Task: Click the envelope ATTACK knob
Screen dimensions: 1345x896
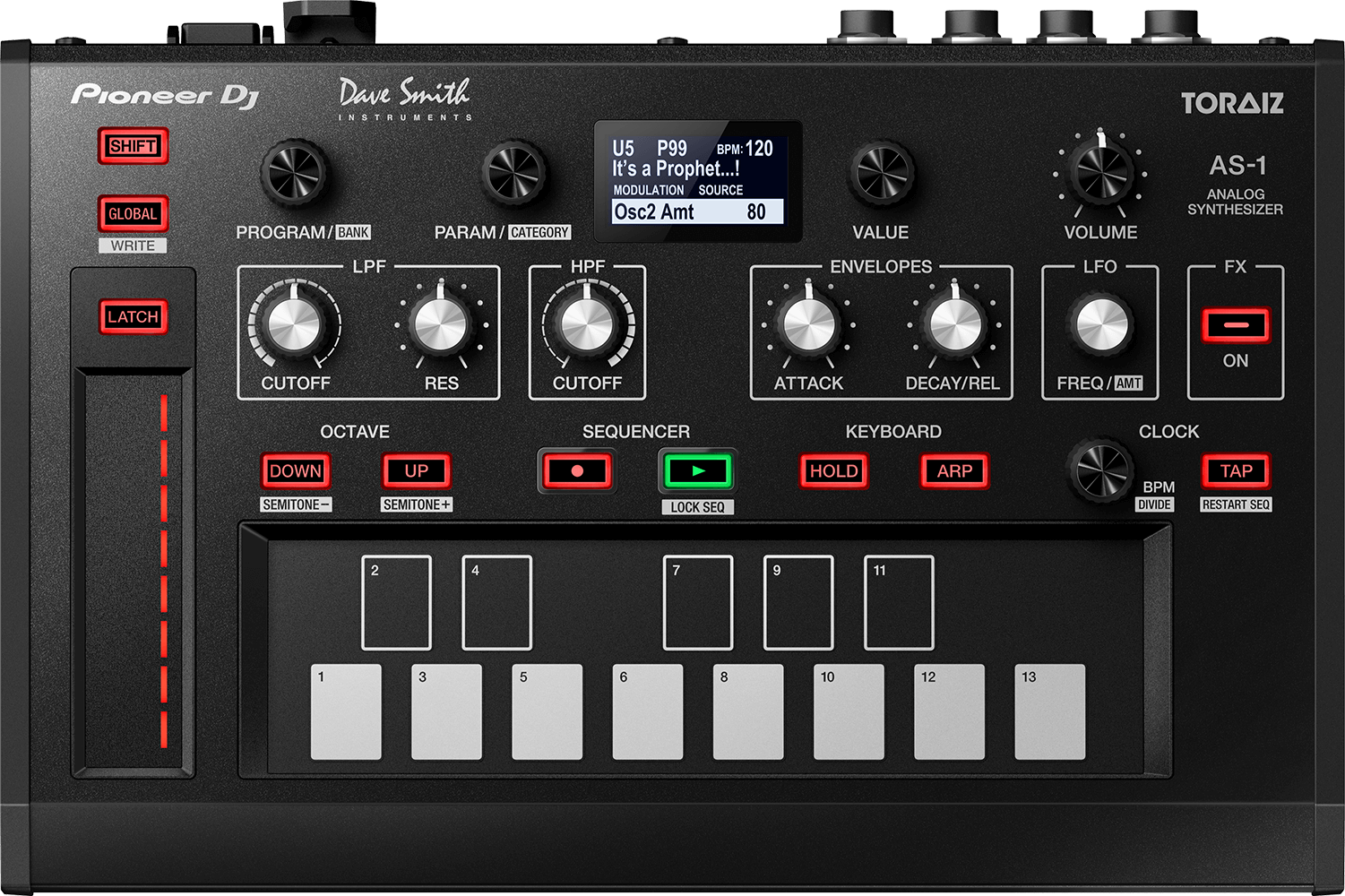Action: pyautogui.click(x=808, y=323)
